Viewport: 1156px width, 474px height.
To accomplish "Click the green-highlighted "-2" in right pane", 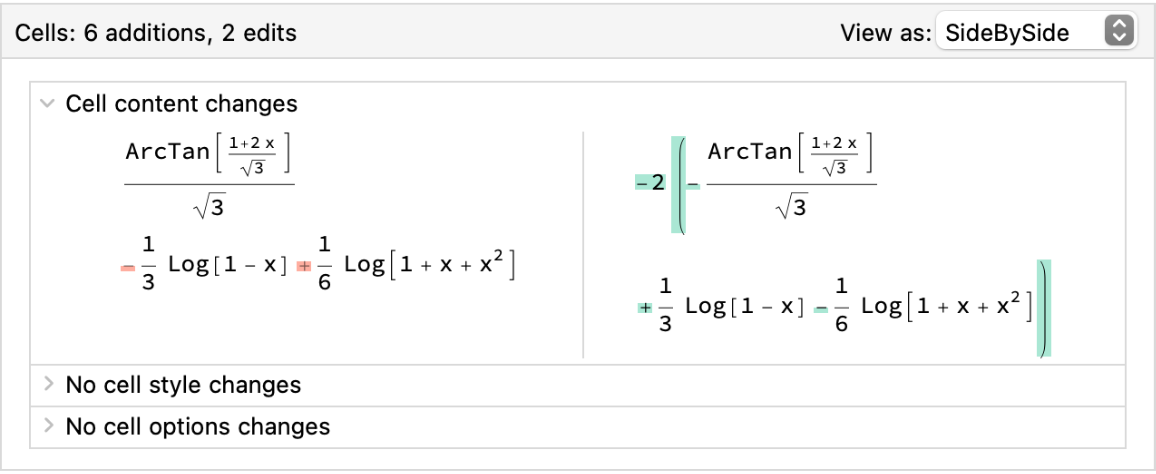I will point(650,183).
